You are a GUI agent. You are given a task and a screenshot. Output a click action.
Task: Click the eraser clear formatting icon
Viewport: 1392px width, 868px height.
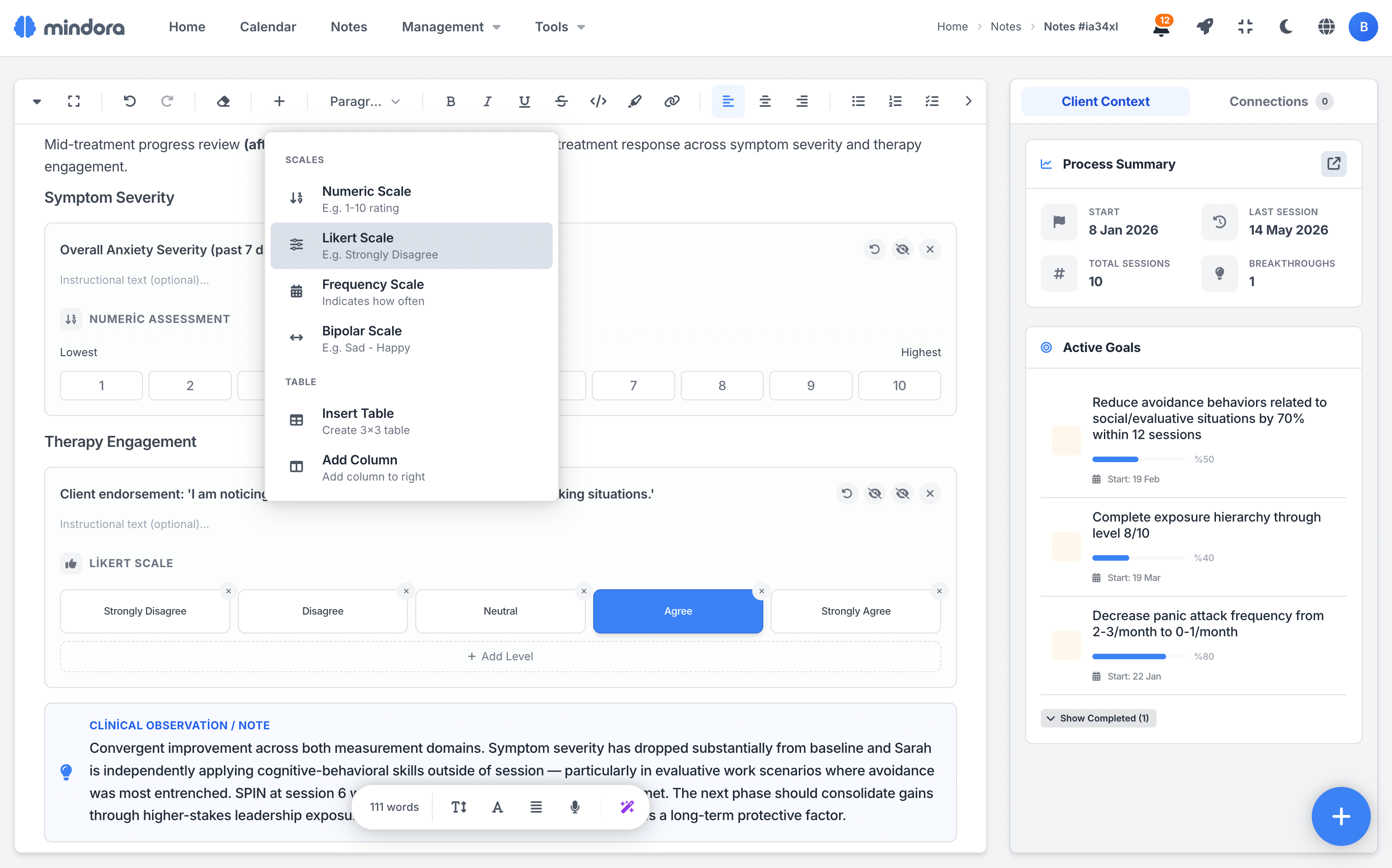click(x=224, y=102)
